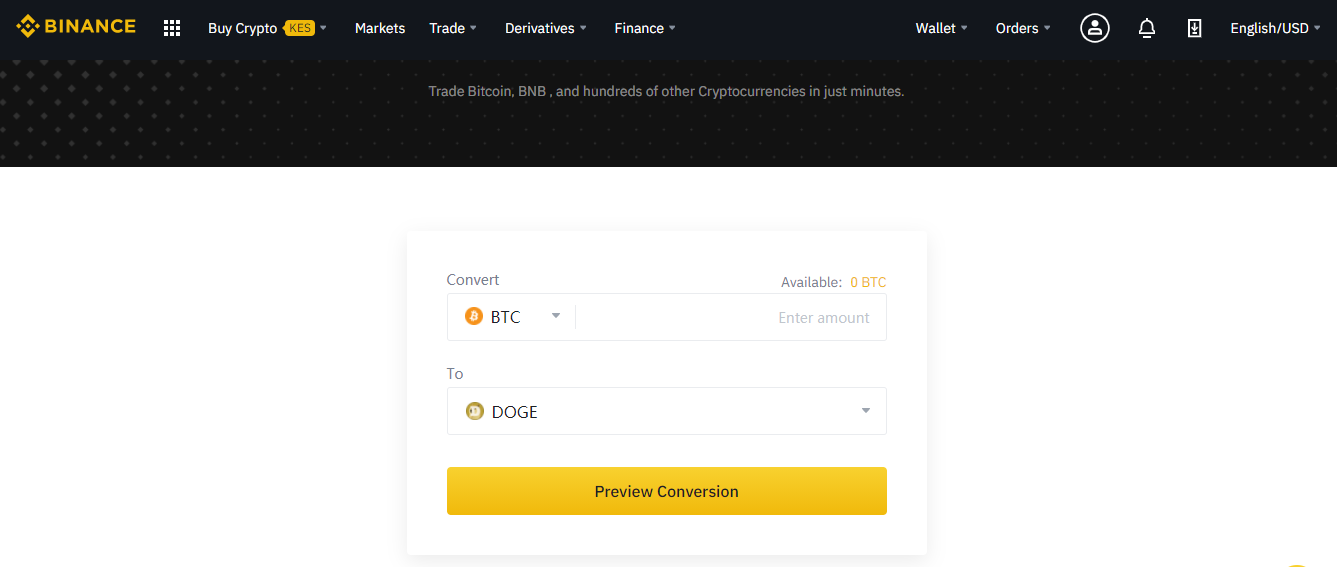The height and width of the screenshot is (567, 1337).
Task: Click the Preview Conversion button
Action: pos(666,491)
